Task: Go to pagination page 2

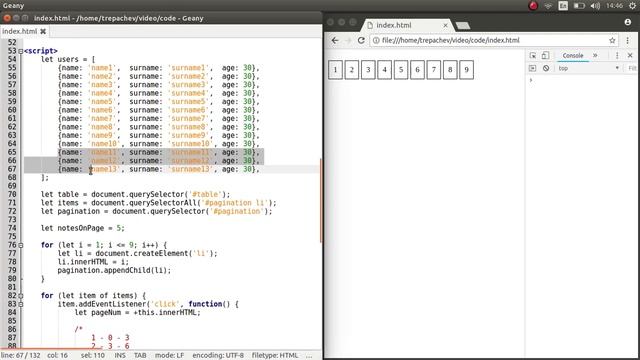Action: click(352, 70)
